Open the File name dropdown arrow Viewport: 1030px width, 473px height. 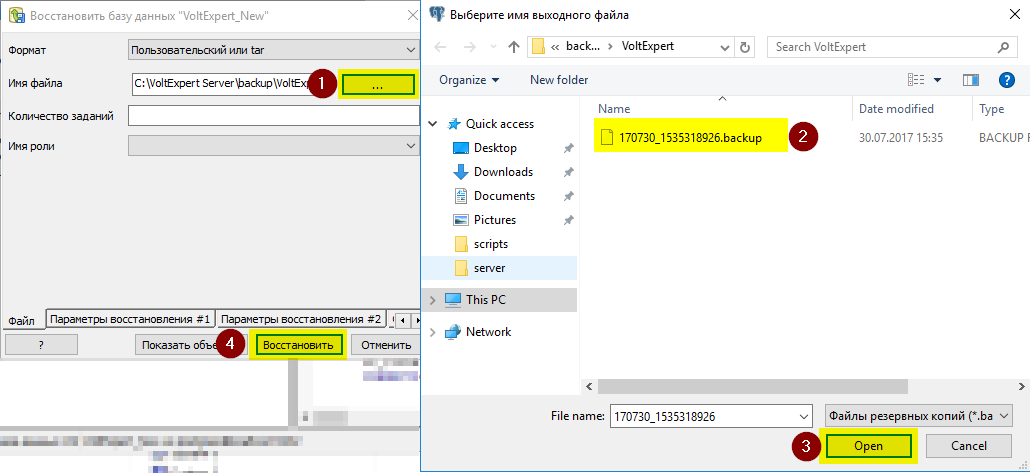[x=803, y=416]
